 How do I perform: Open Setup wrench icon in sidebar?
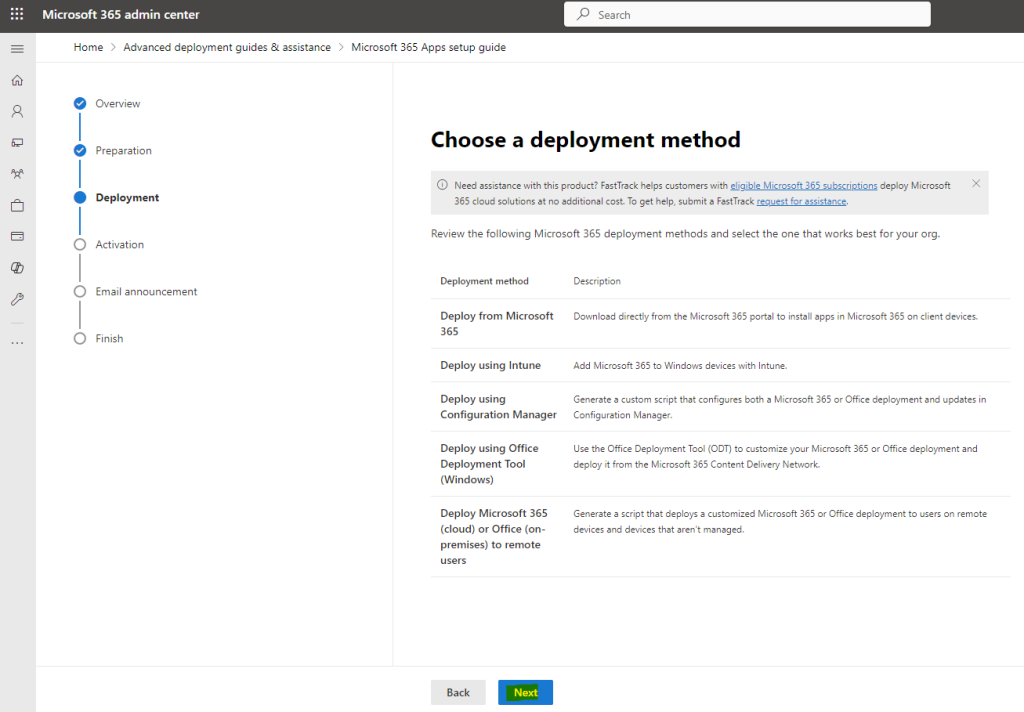point(18,299)
